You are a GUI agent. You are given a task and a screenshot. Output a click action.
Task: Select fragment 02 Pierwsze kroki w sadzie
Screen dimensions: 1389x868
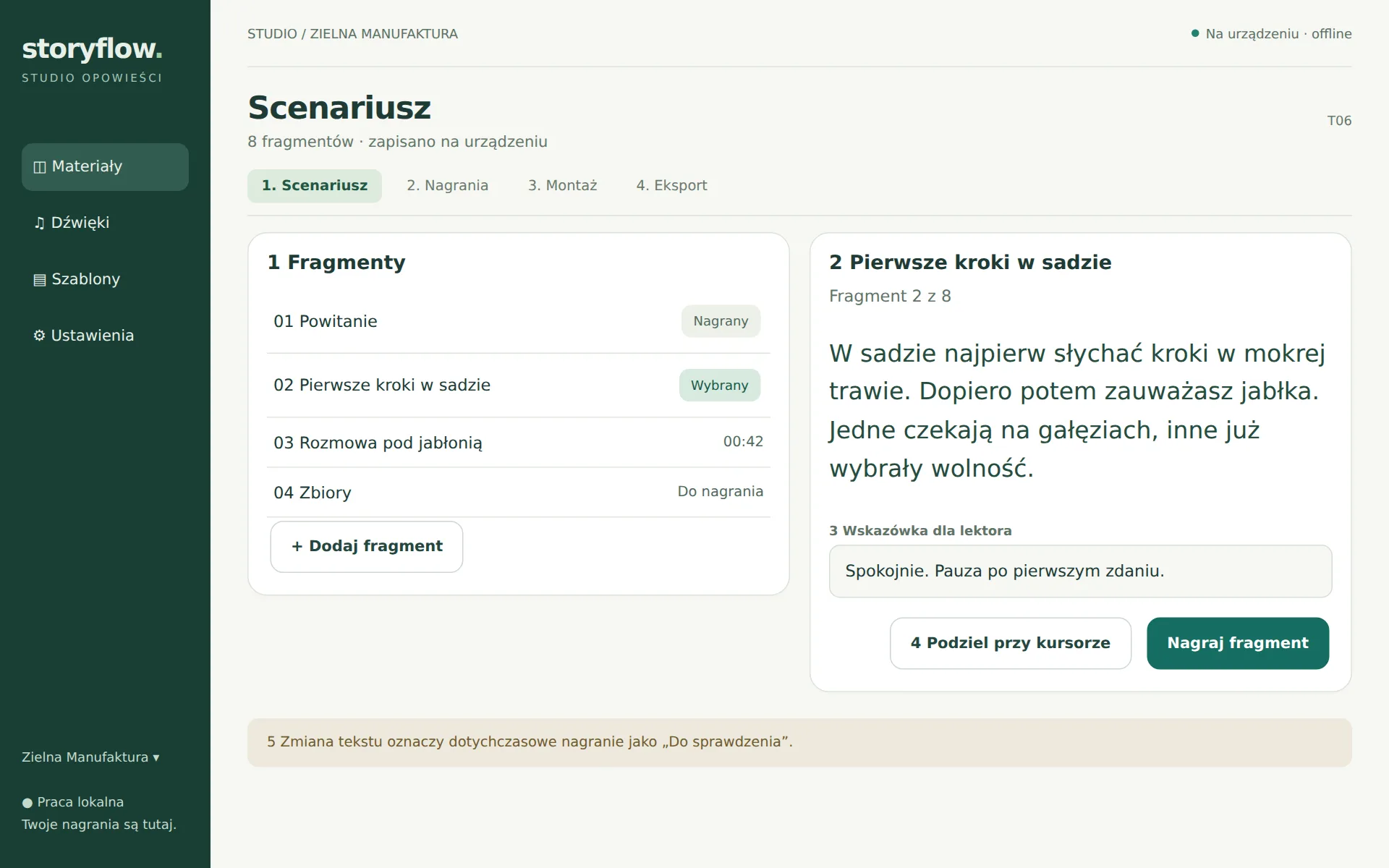coord(518,386)
